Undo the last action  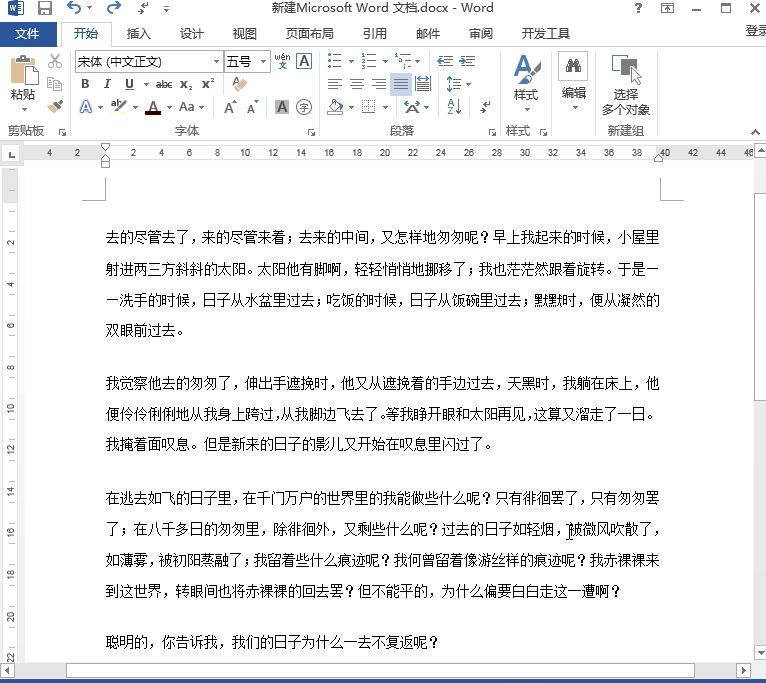tap(73, 8)
